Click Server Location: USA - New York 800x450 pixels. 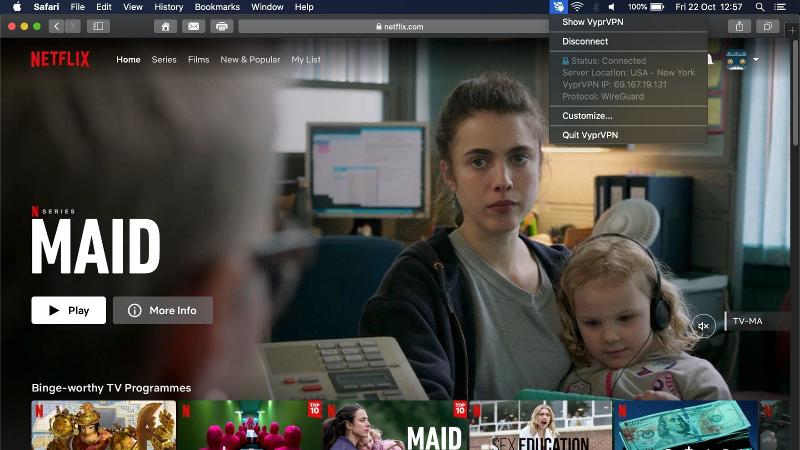pos(629,72)
